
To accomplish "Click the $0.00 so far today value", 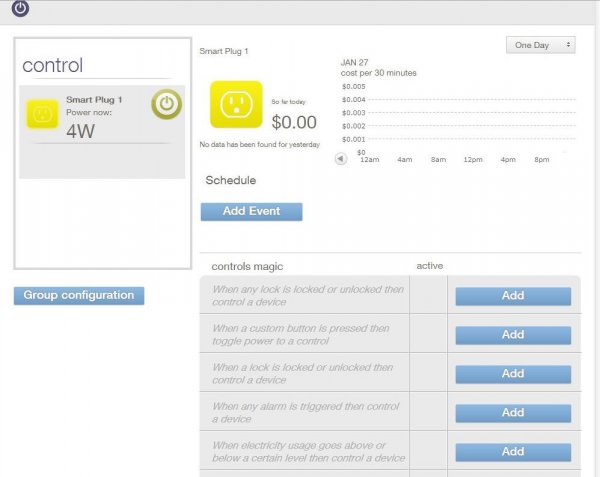I will point(294,123).
